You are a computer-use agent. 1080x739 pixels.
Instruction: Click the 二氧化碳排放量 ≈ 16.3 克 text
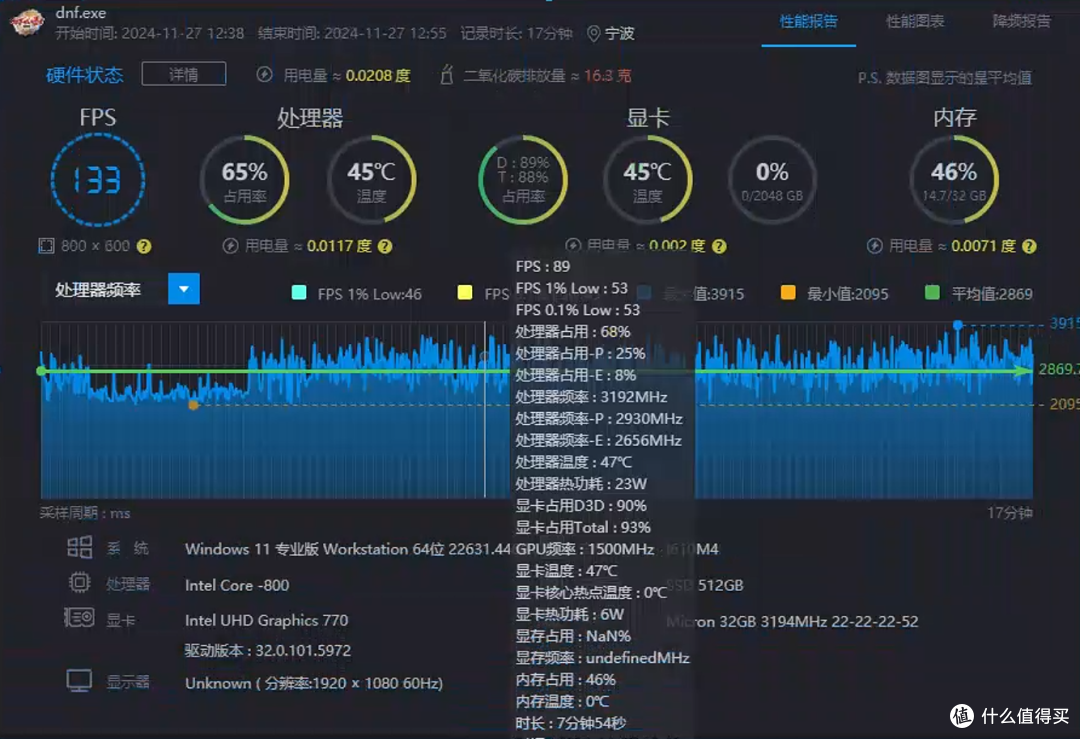[547, 75]
